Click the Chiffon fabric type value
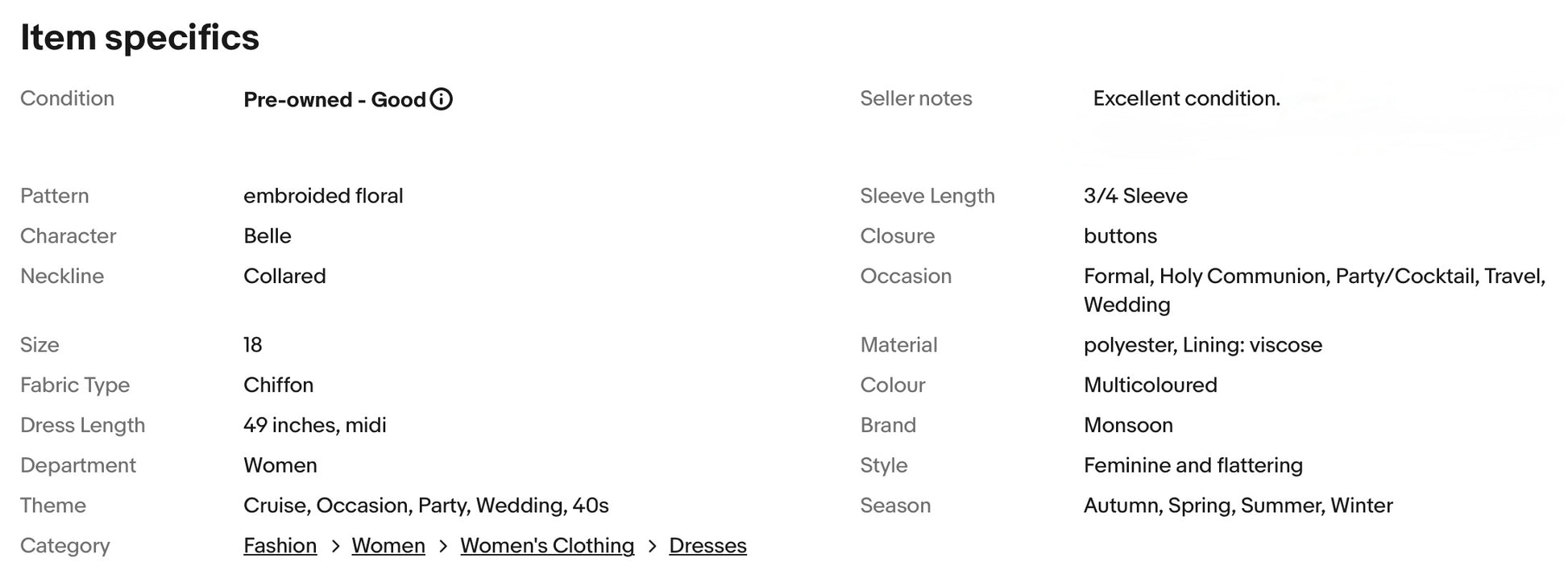Image resolution: width=1568 pixels, height=587 pixels. (x=278, y=385)
